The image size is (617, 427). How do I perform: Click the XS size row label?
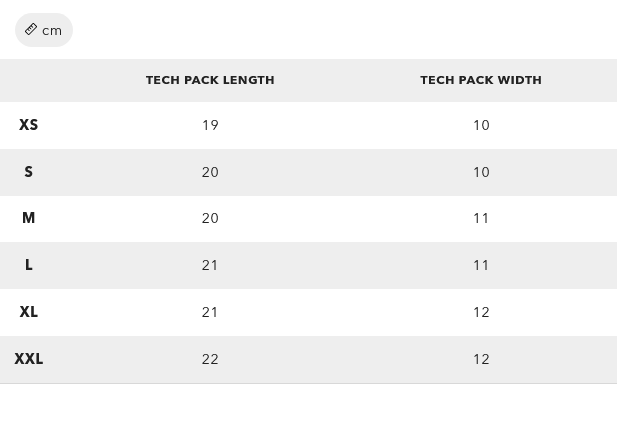29,125
